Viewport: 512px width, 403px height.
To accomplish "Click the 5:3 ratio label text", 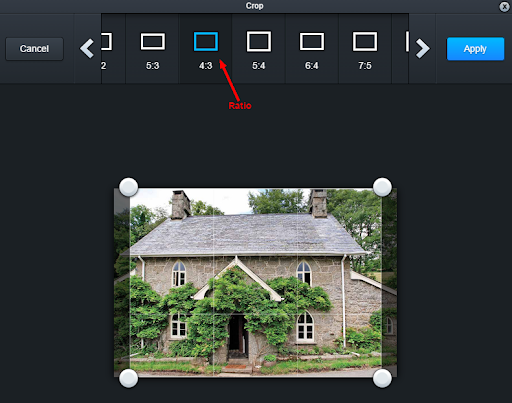I will [153, 66].
